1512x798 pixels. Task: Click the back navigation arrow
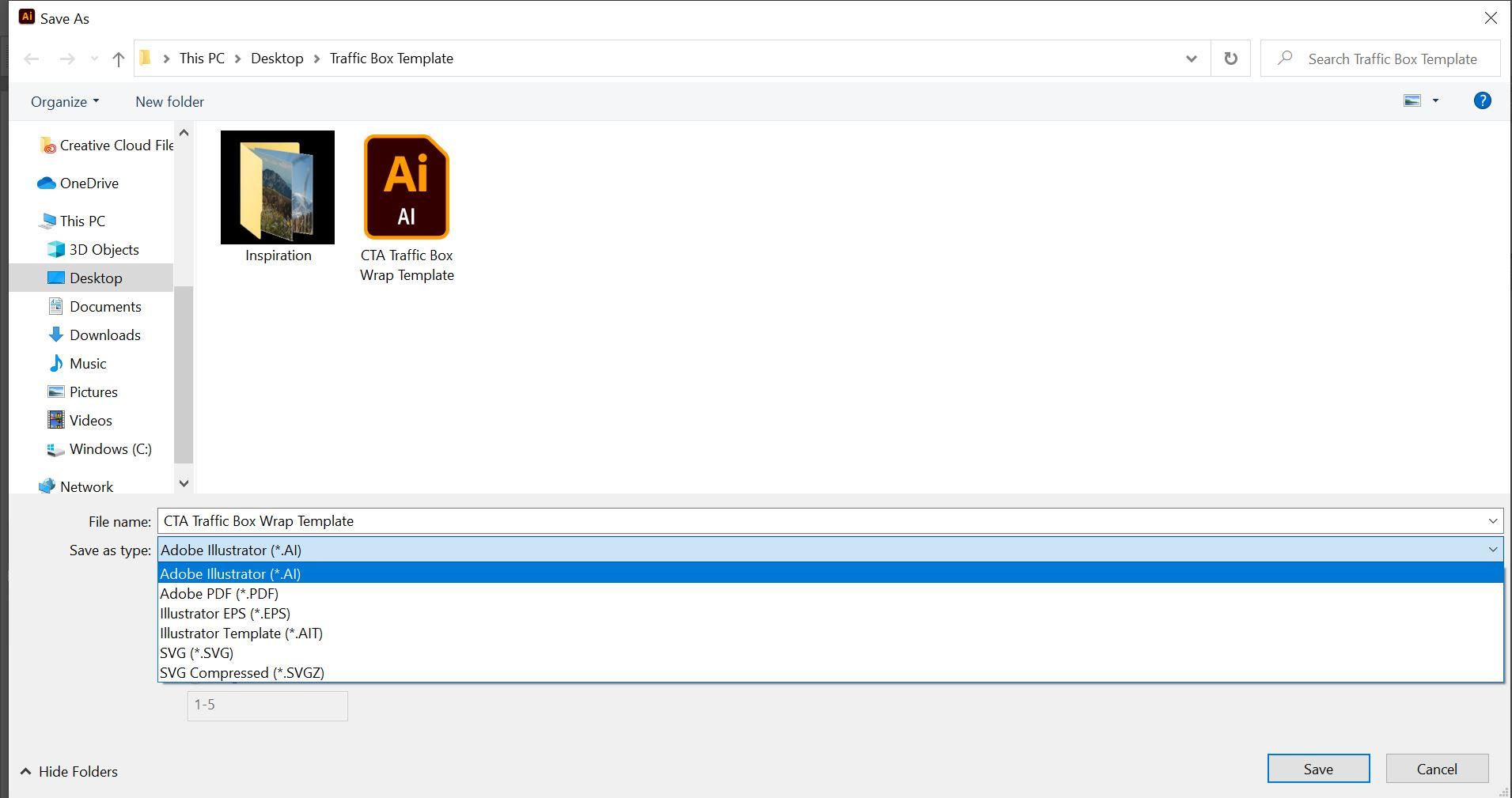pos(31,58)
